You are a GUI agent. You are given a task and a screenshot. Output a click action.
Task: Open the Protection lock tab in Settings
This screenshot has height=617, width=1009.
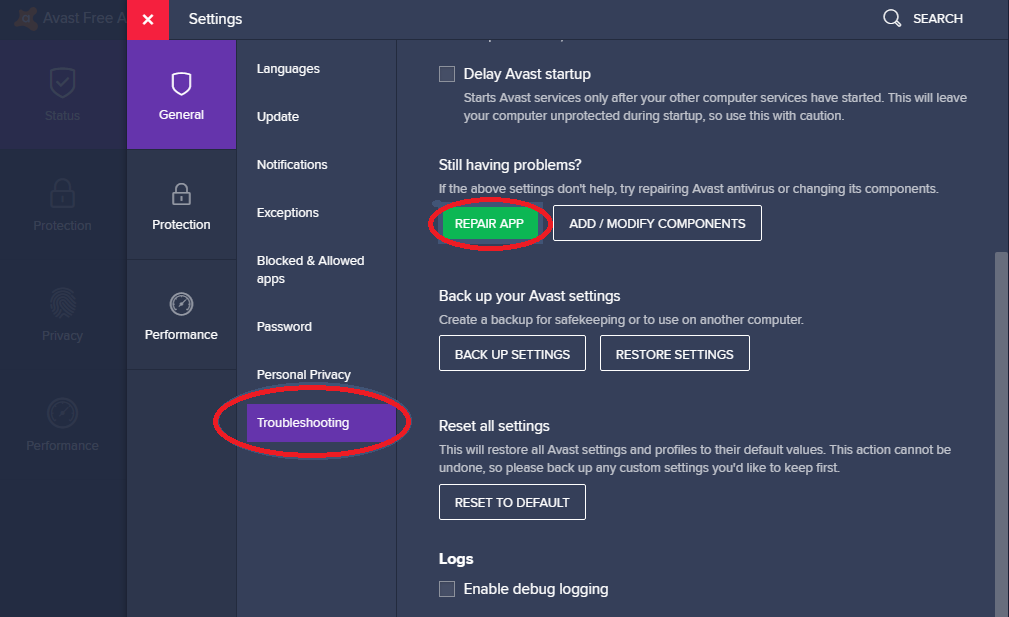coord(181,205)
